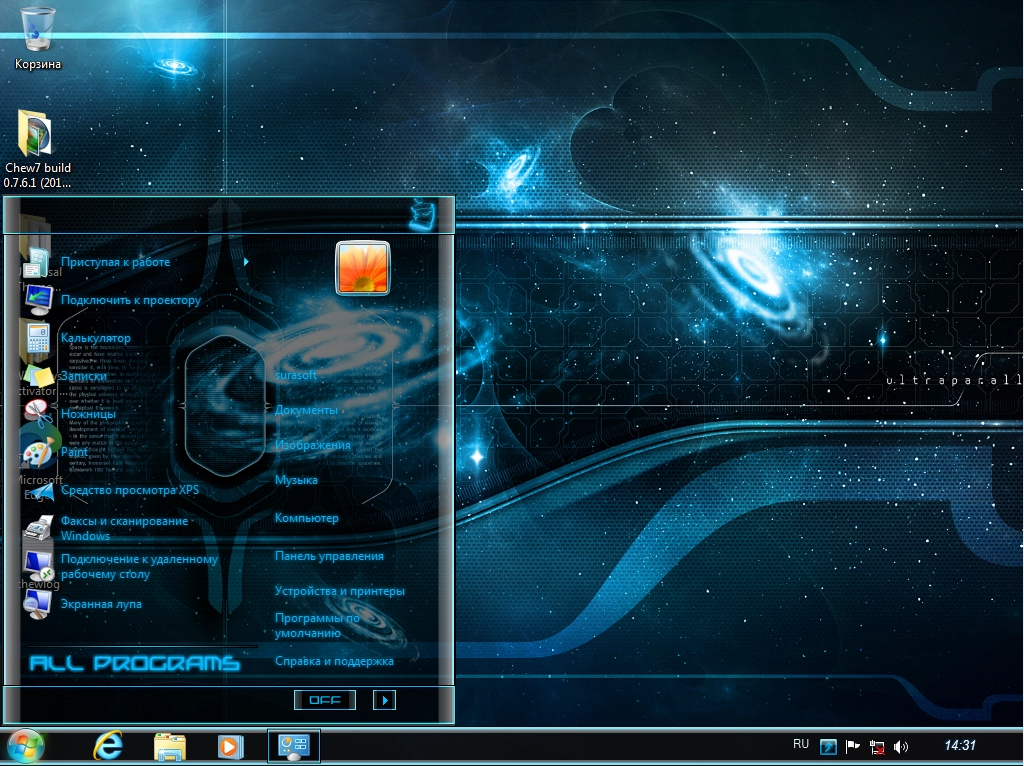Click the user account flower picture

(x=363, y=268)
